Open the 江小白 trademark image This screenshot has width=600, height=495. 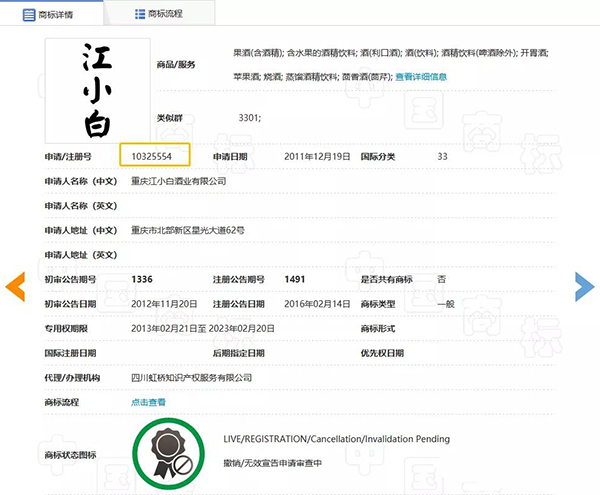click(x=98, y=91)
